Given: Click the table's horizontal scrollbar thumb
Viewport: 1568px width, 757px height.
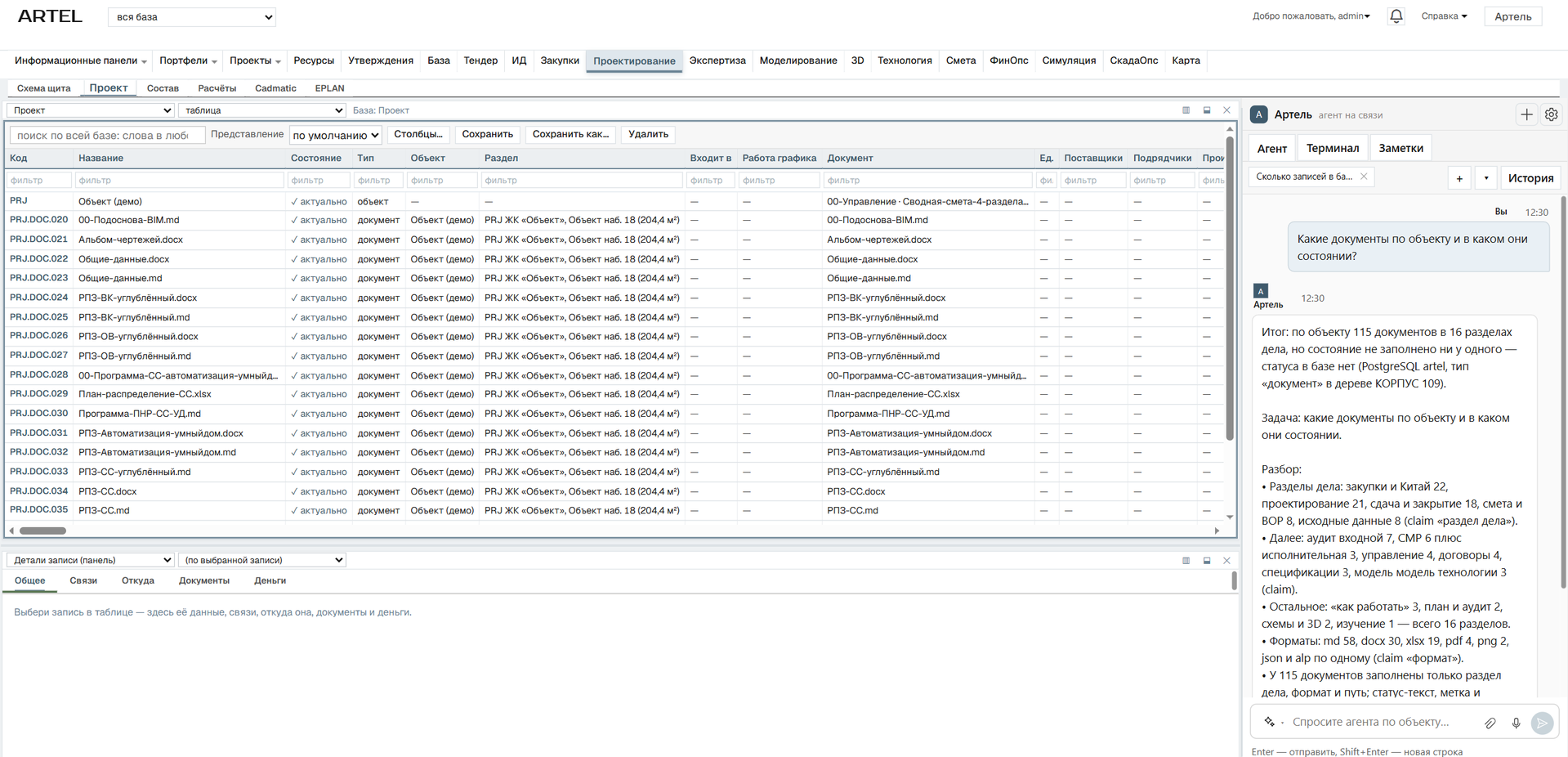Looking at the screenshot, I should (42, 531).
